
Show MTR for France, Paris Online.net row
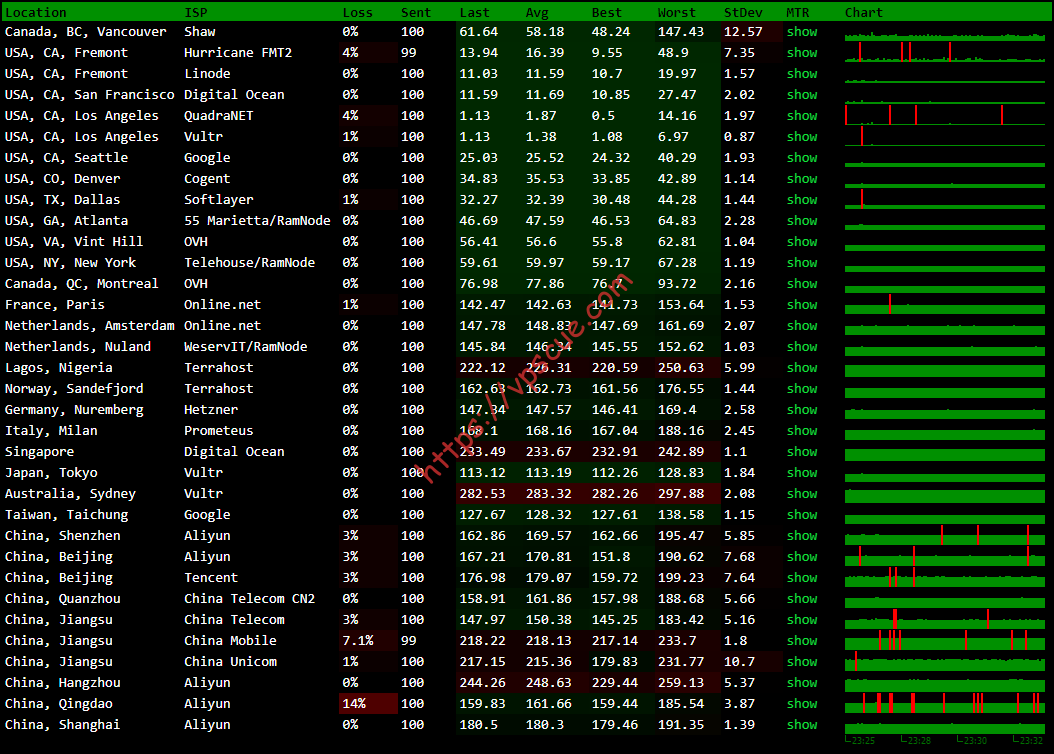click(x=802, y=304)
